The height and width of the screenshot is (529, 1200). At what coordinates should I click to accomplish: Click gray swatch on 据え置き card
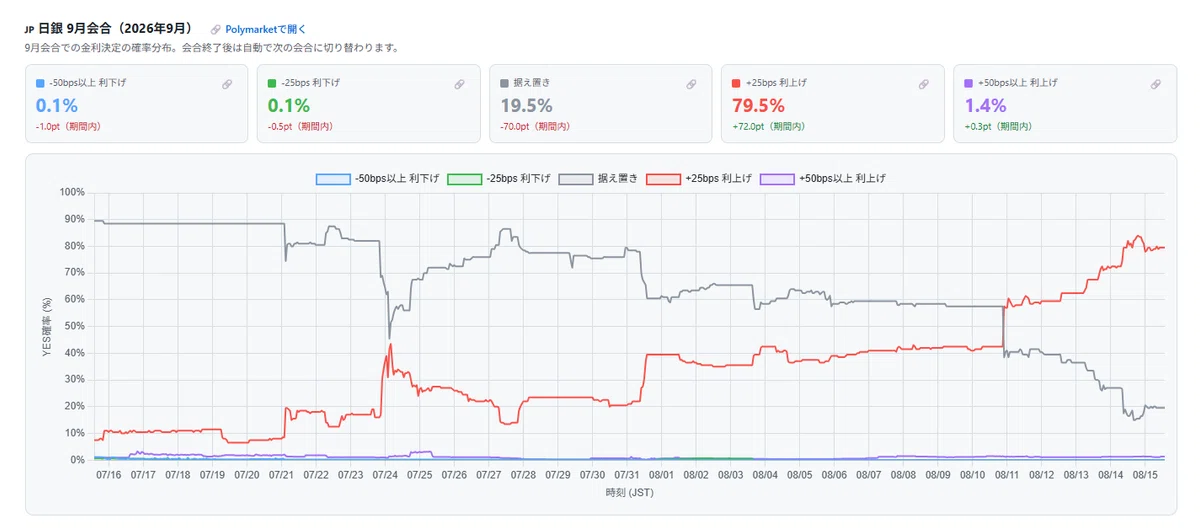click(504, 83)
